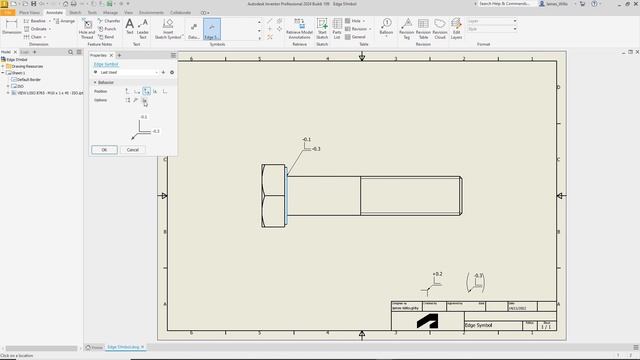Screen dimensions: 640x360
Task: Toggle leader Options icon in Behavior
Action: point(136,100)
